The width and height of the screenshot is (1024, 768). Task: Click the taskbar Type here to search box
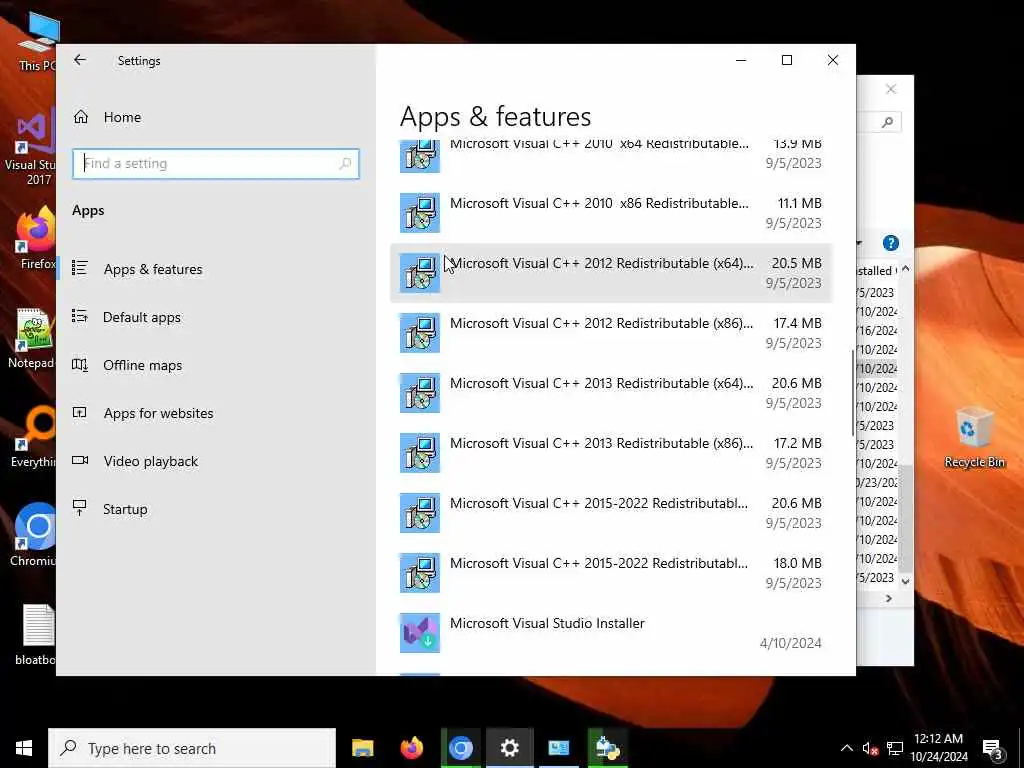(x=192, y=748)
